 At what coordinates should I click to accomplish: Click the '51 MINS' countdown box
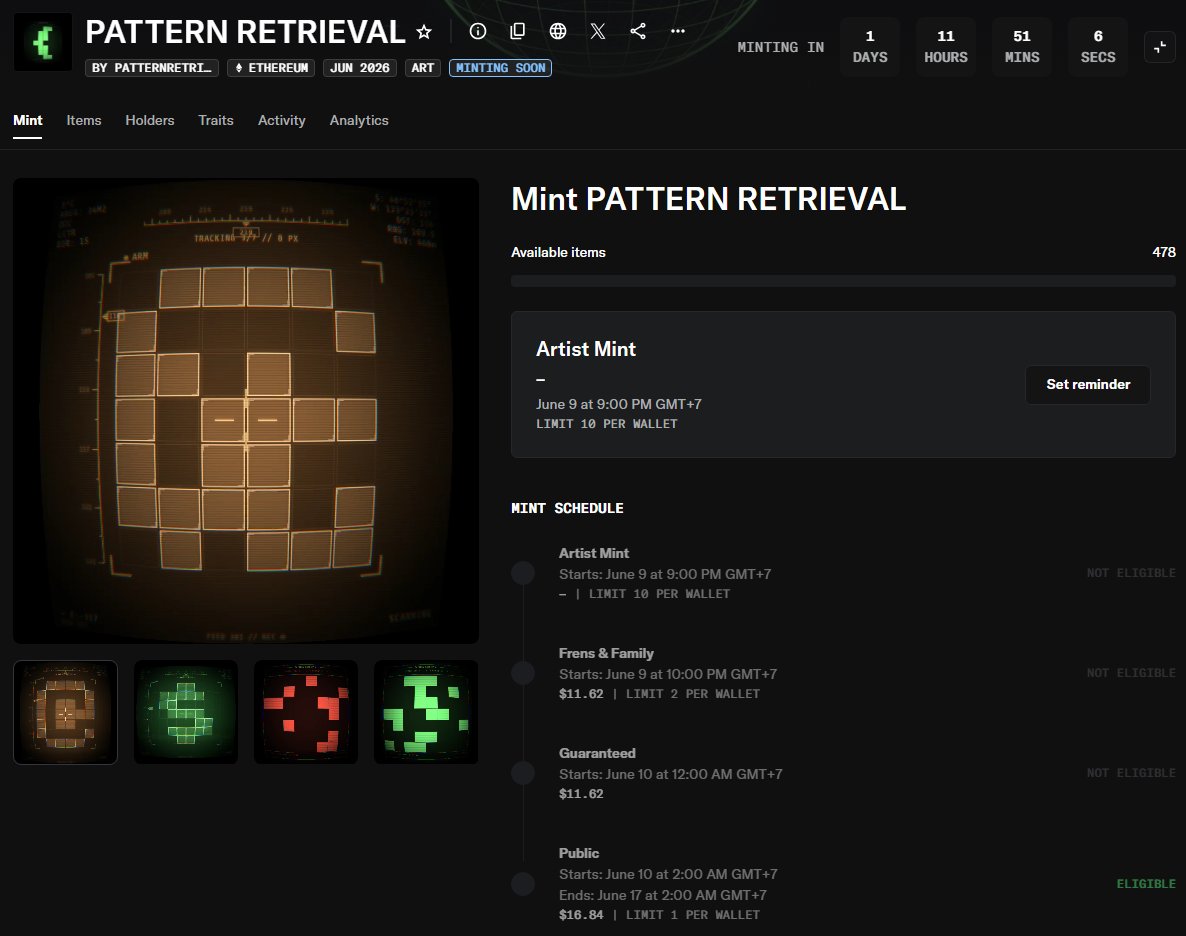[1022, 47]
